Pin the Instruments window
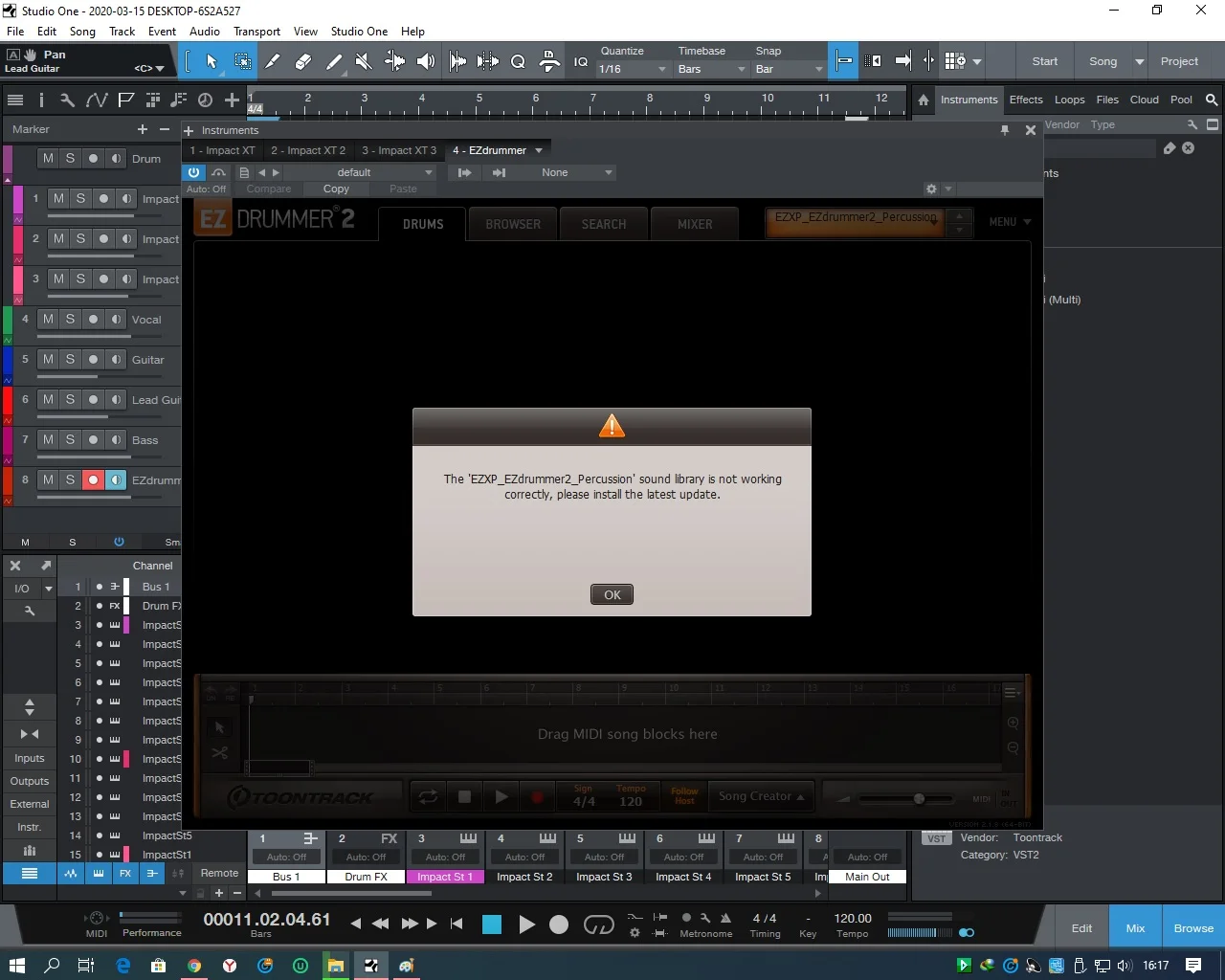The height and width of the screenshot is (980, 1225). (x=1005, y=130)
